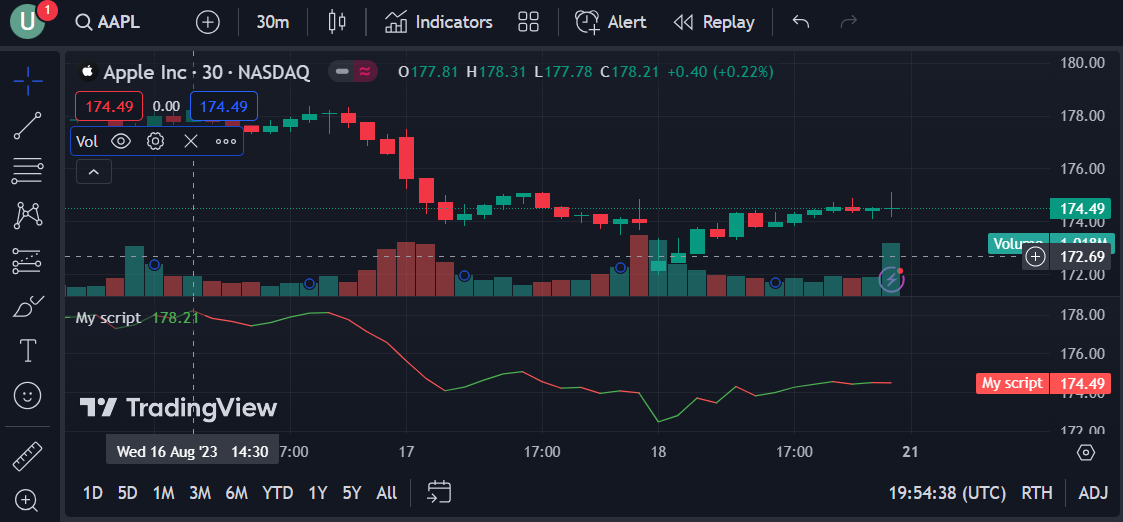Switch to the 1M time range
The image size is (1123, 522).
point(163,493)
